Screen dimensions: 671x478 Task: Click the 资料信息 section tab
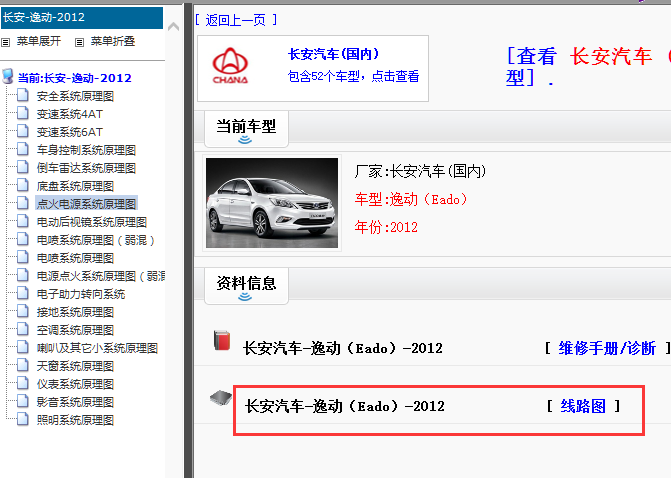[x=246, y=286]
